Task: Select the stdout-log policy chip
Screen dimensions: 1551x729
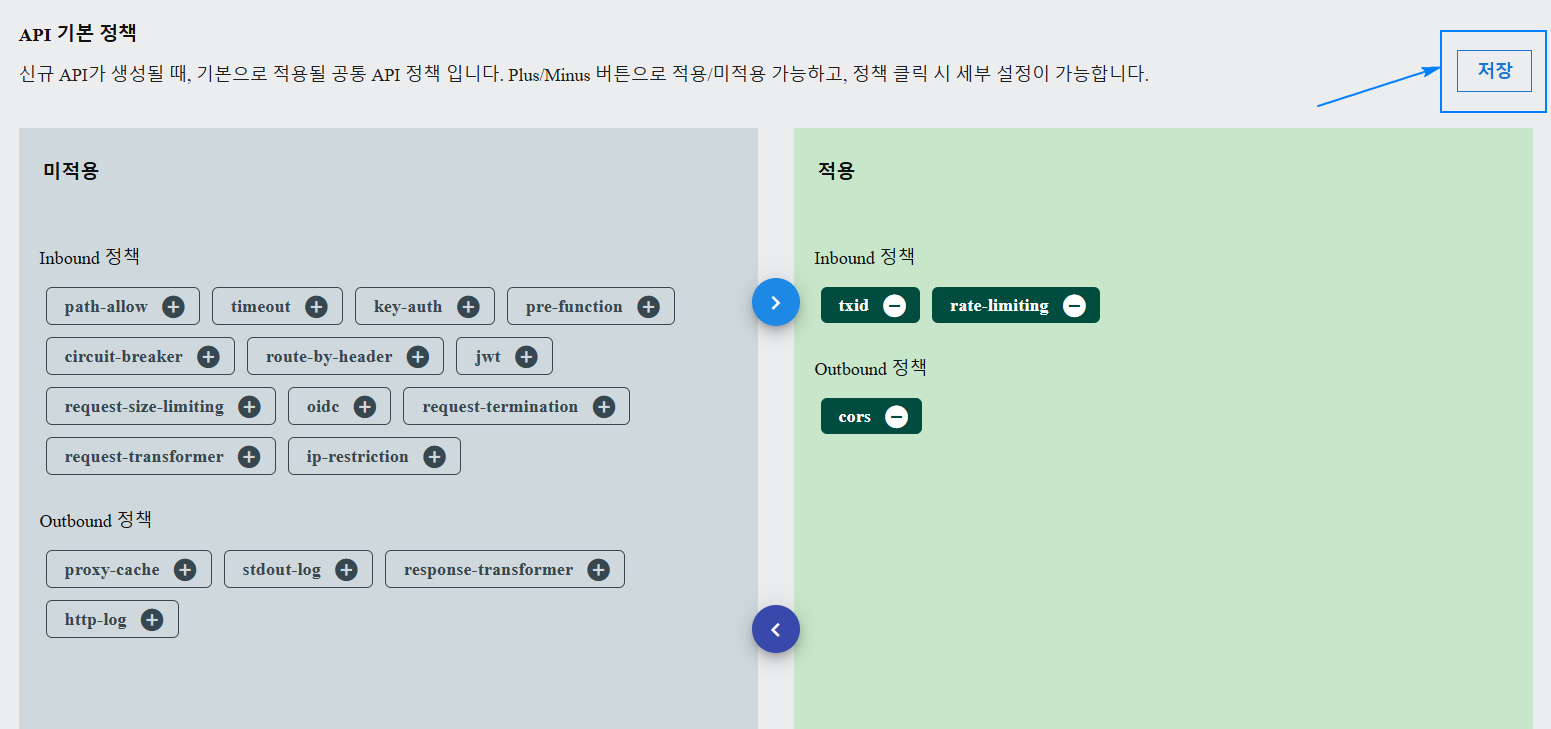Action: [x=283, y=569]
